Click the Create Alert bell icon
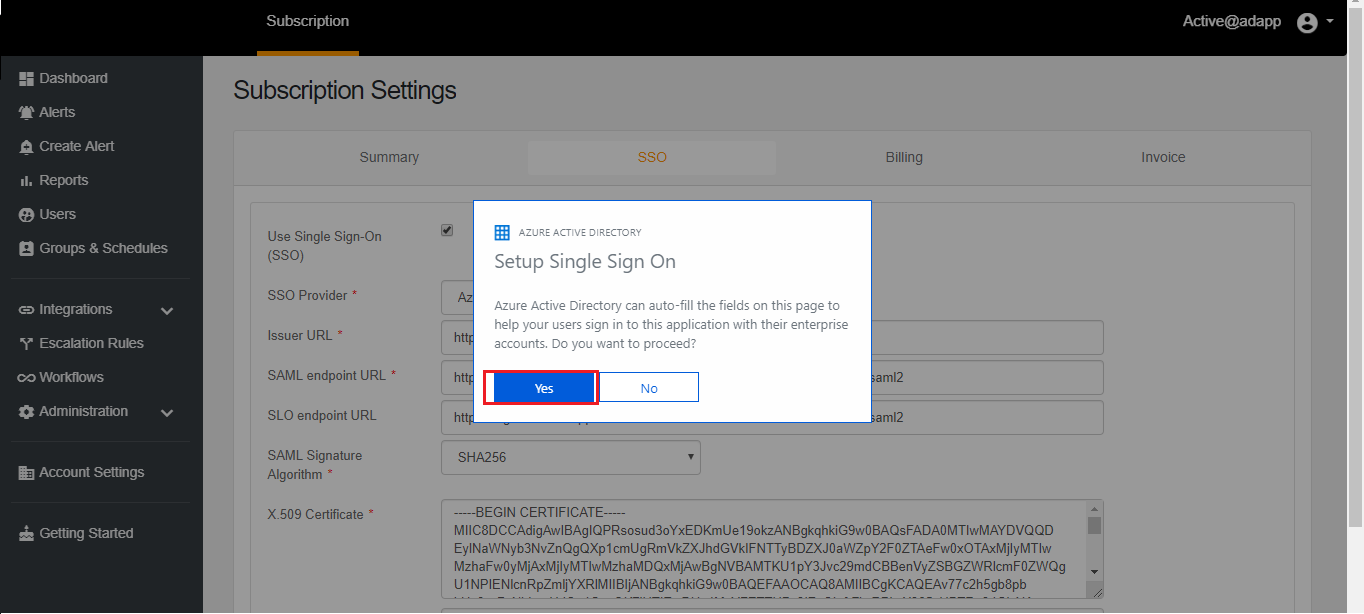This screenshot has height=614, width=1364. click(27, 147)
